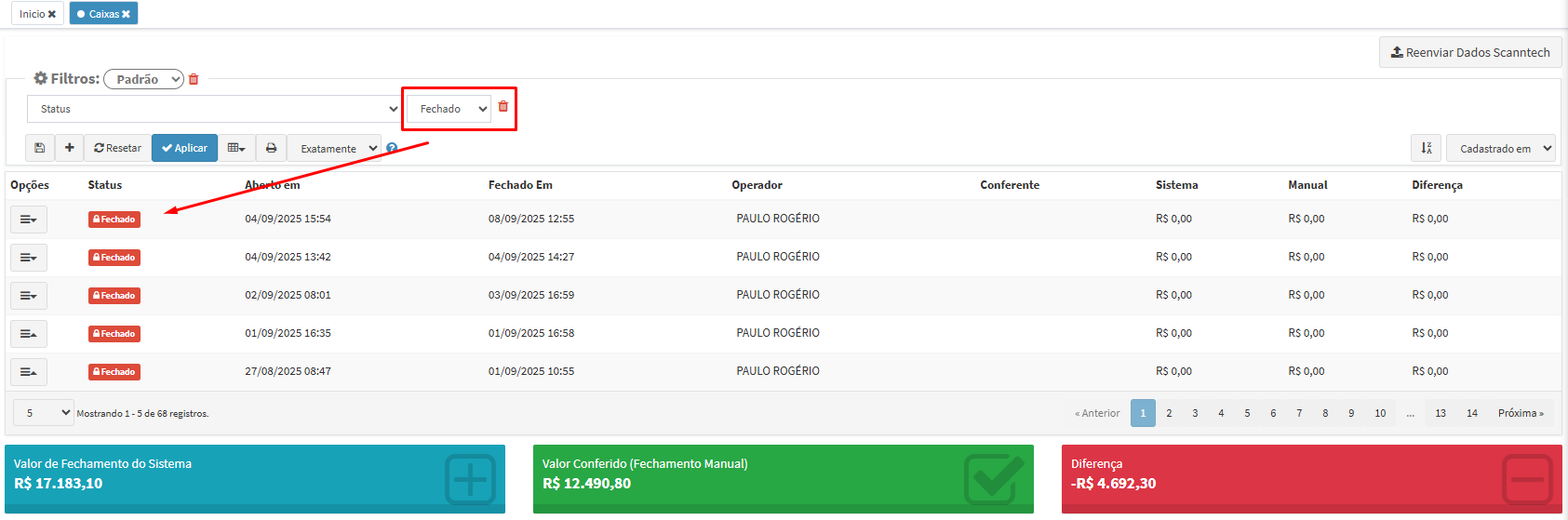Open the table columns grid icon menu
Viewport: 1568px width, 520px height.
click(236, 148)
